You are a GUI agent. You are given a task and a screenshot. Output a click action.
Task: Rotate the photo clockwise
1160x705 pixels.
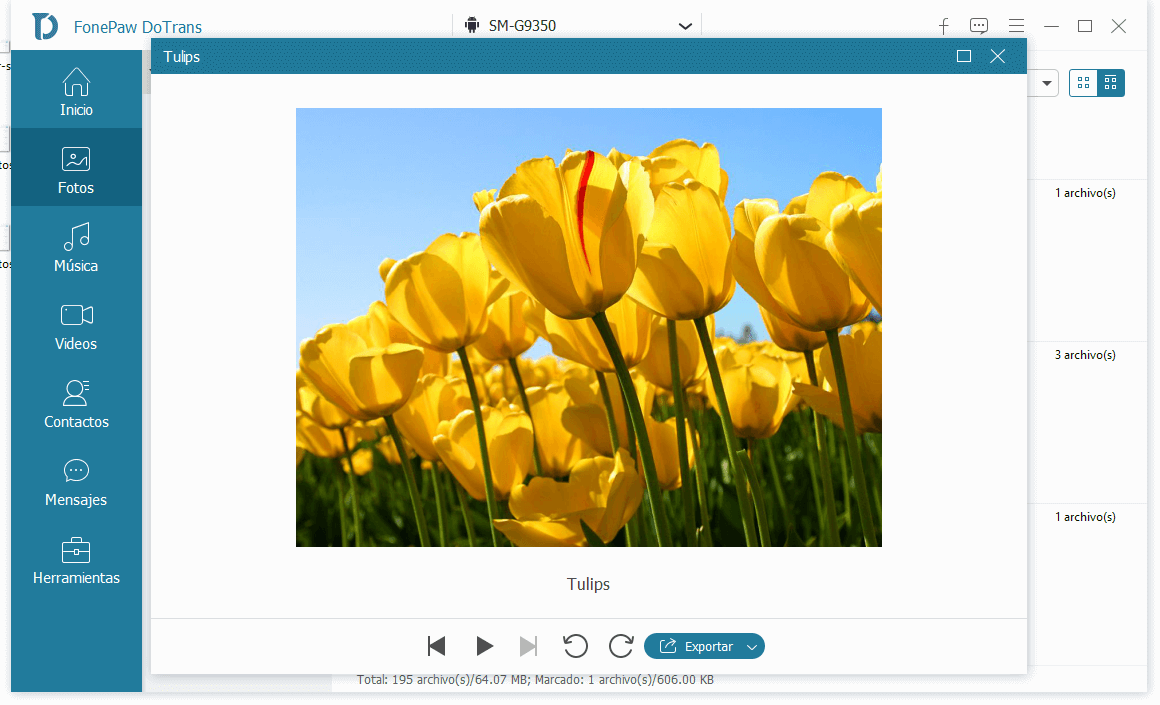click(x=621, y=646)
